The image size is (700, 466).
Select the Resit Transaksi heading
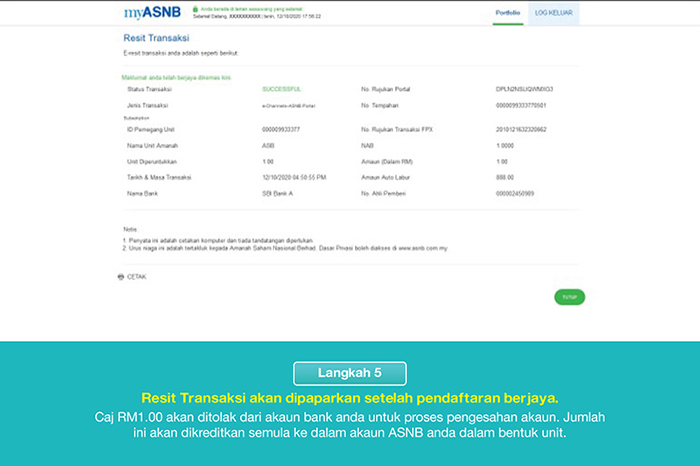pyautogui.click(x=156, y=38)
